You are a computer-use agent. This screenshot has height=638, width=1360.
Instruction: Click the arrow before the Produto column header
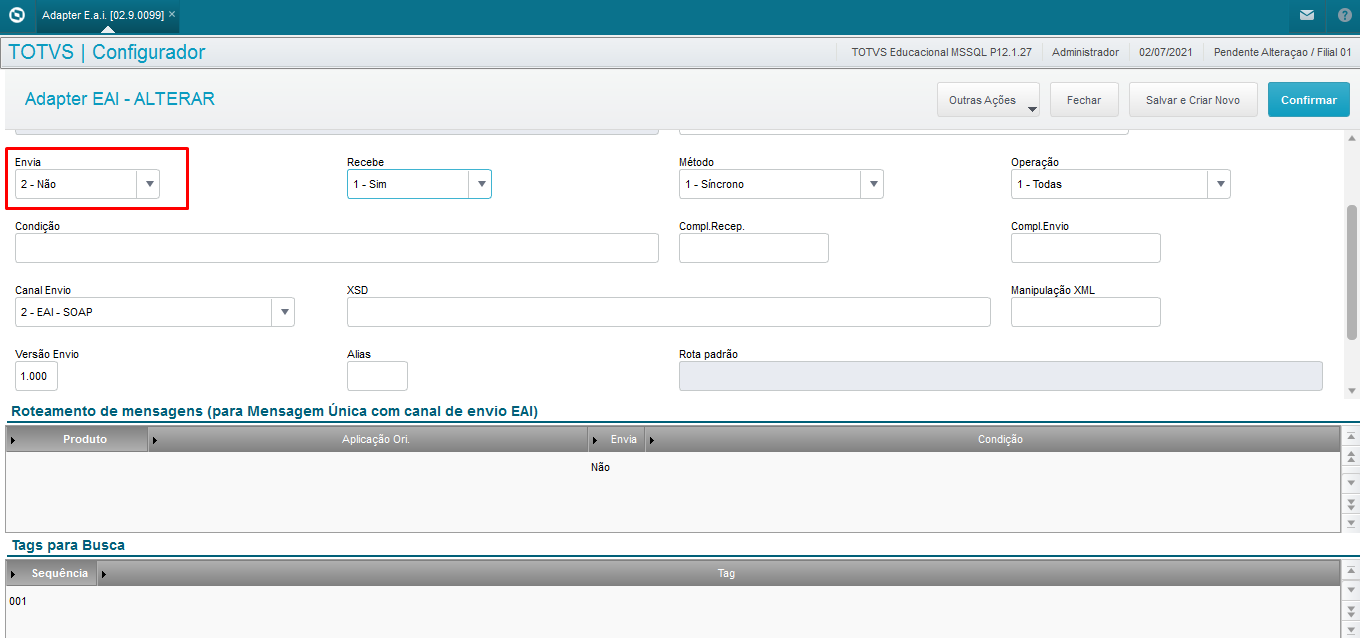13,439
